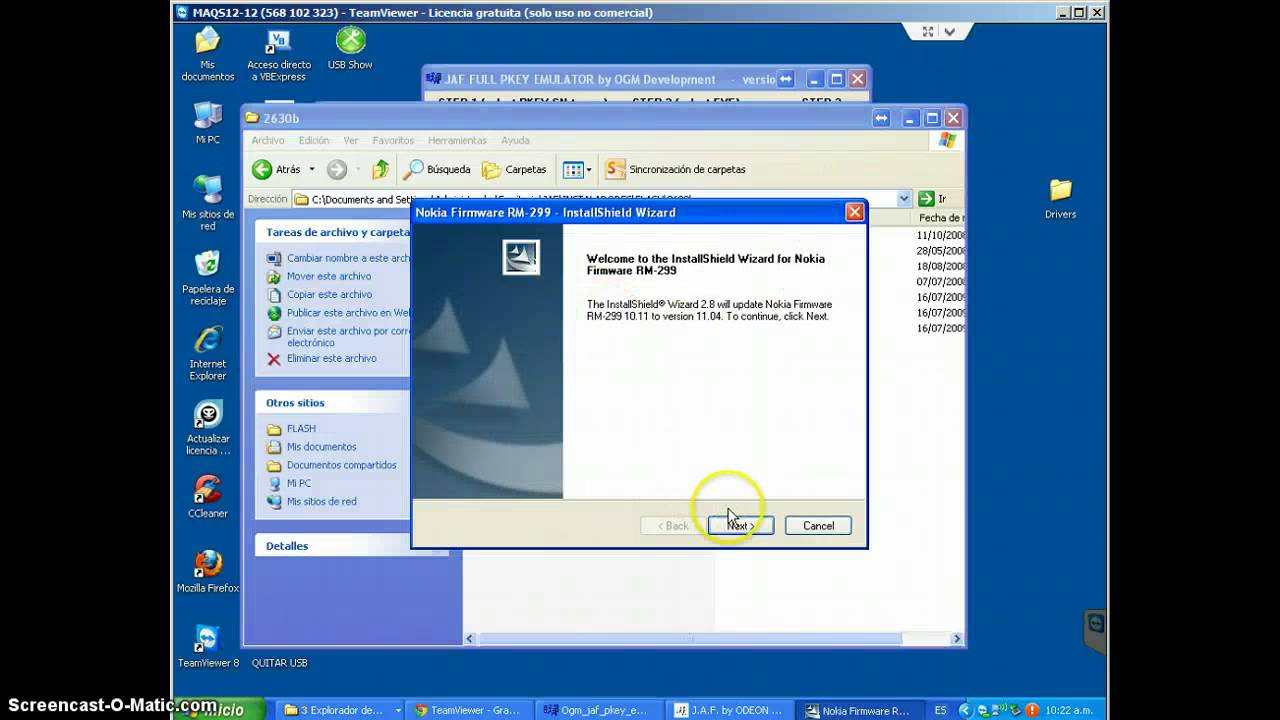
Task: Expand the address bar dropdown arrow
Action: [904, 199]
